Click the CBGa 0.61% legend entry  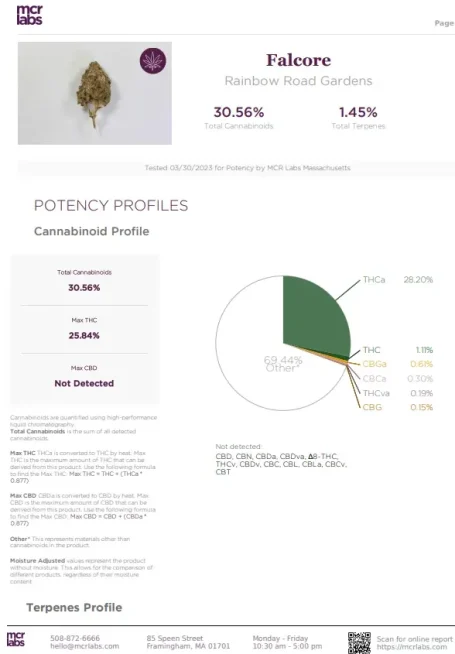coord(398,364)
